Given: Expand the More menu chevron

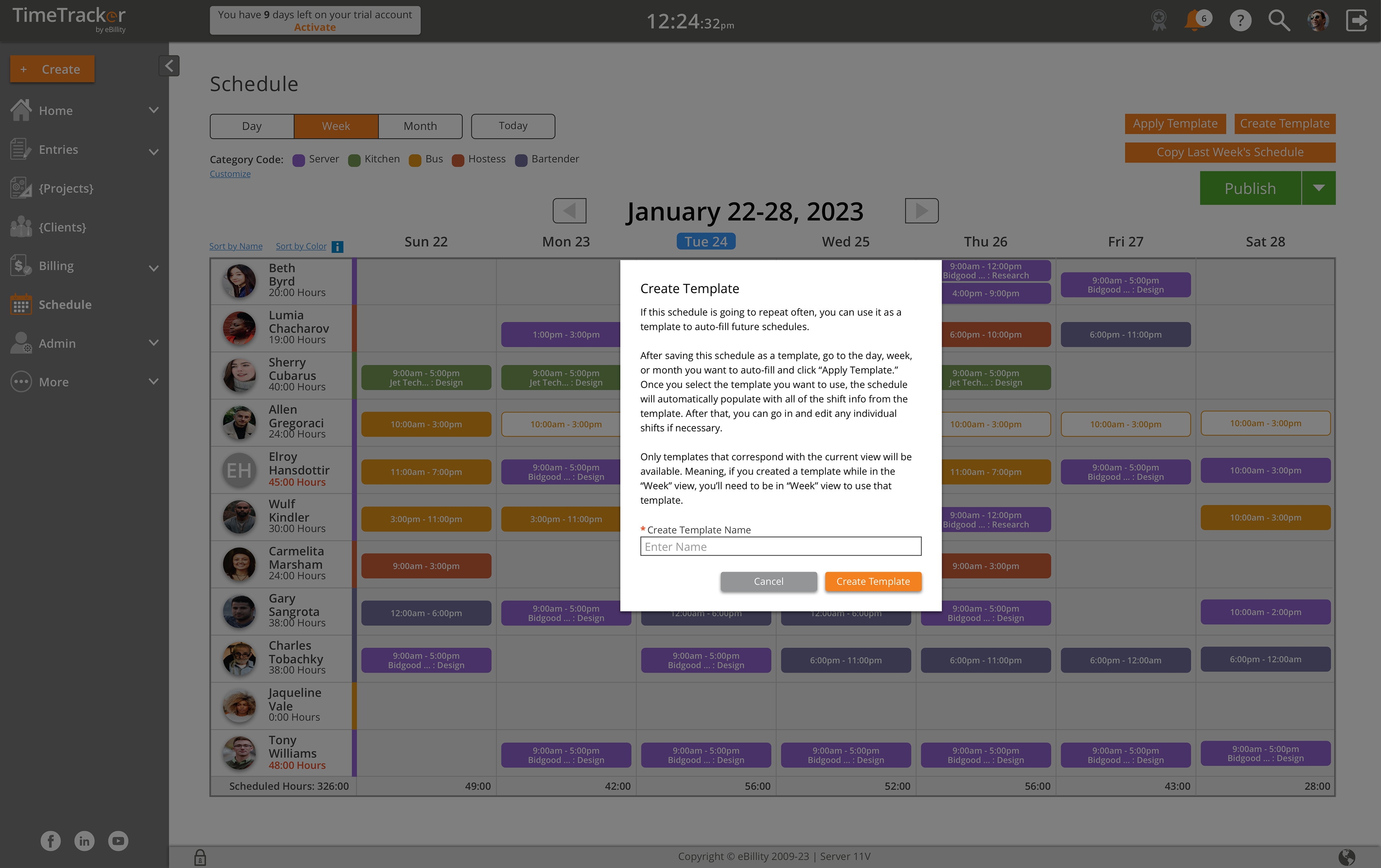Looking at the screenshot, I should pyautogui.click(x=153, y=381).
